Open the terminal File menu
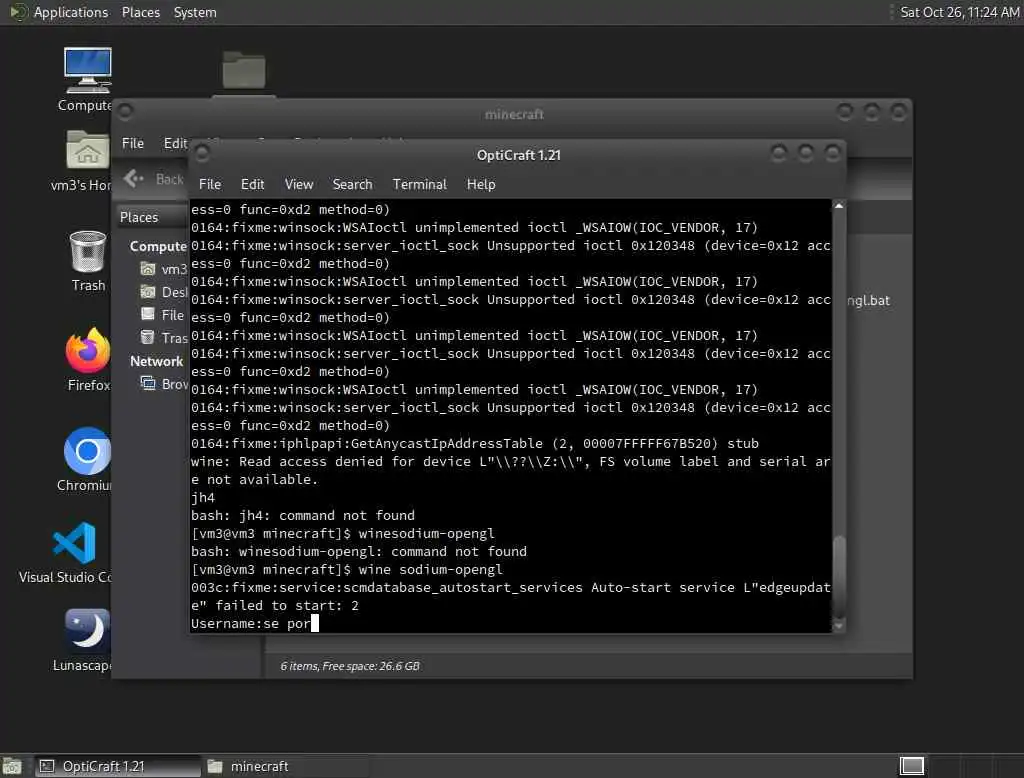This screenshot has width=1024, height=778. tap(210, 184)
